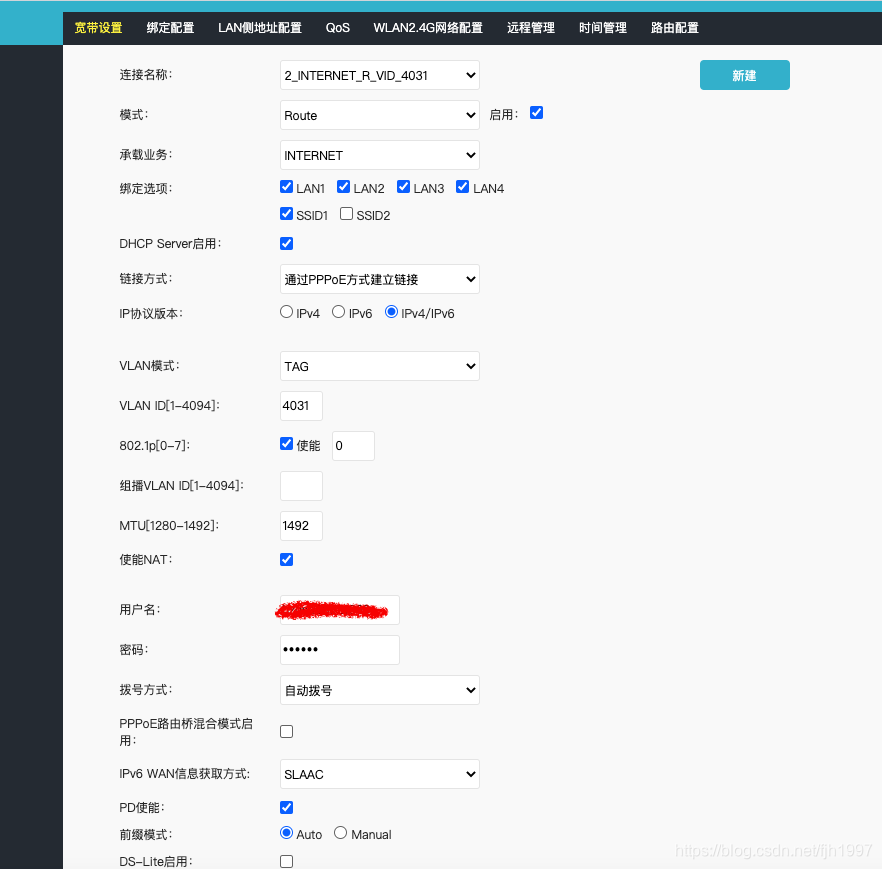Open the 模式 Route dropdown

[379, 115]
